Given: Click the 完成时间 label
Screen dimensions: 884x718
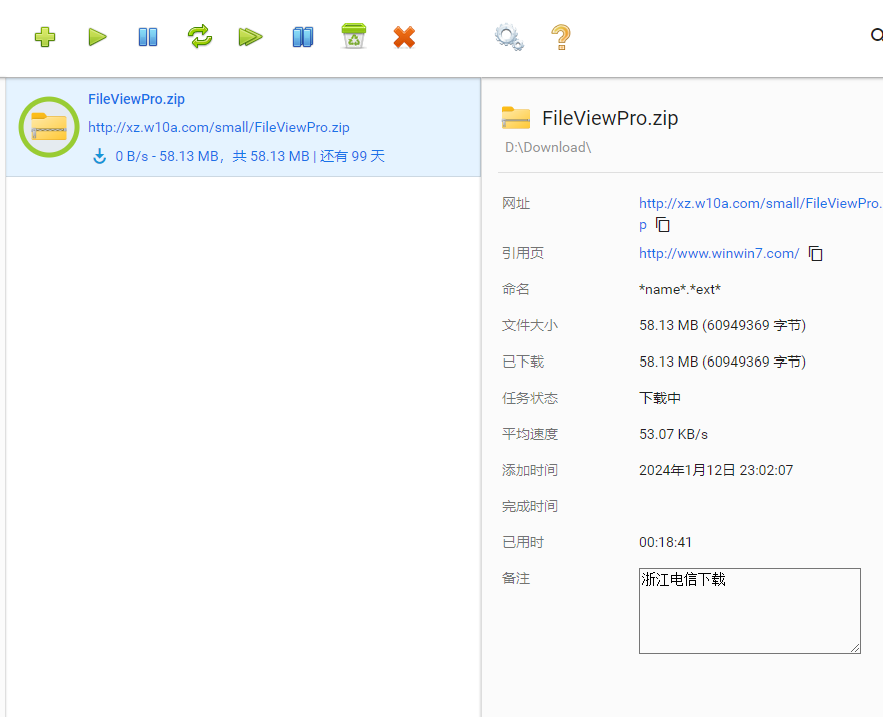Looking at the screenshot, I should (x=530, y=506).
